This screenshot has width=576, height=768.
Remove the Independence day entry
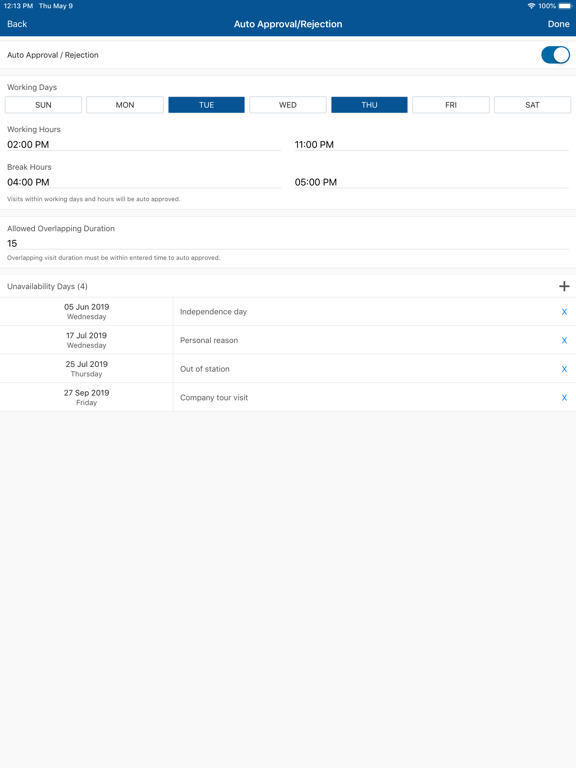point(564,312)
